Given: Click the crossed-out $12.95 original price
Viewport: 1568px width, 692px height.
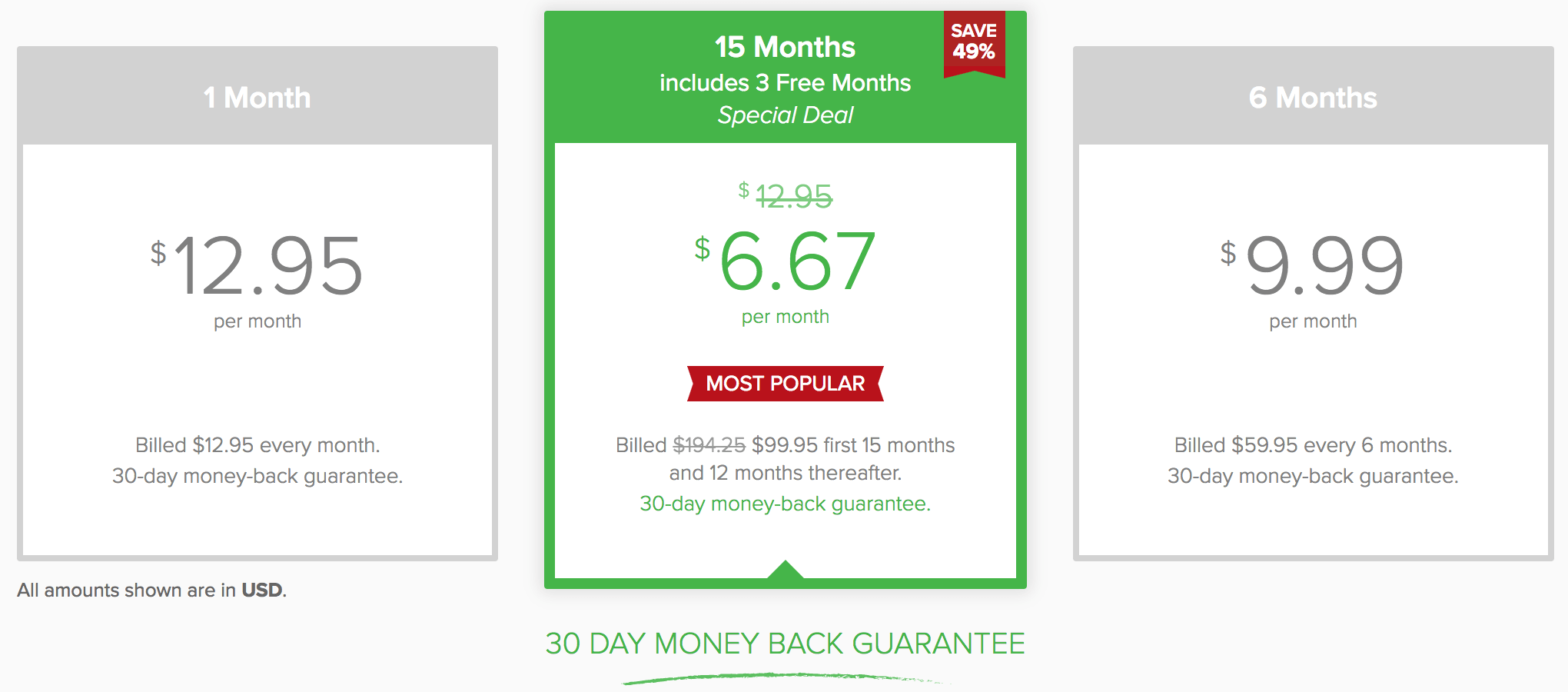Looking at the screenshot, I should pos(786,196).
